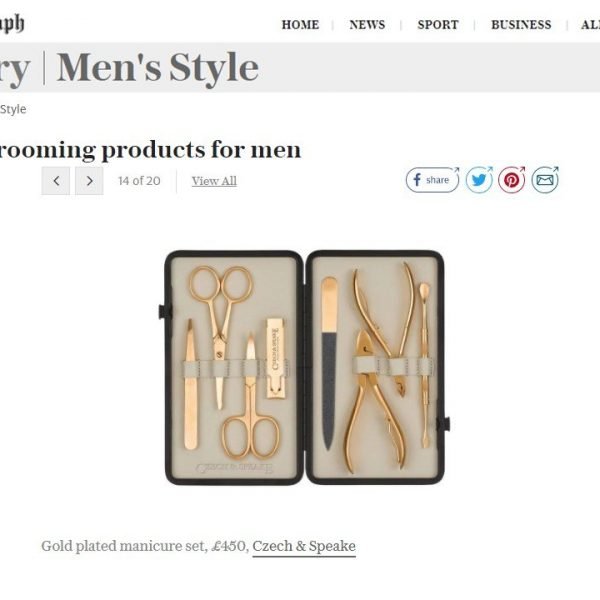Viewport: 600px width, 600px height.
Task: Email this gallery via envelope icon
Action: coord(545,180)
